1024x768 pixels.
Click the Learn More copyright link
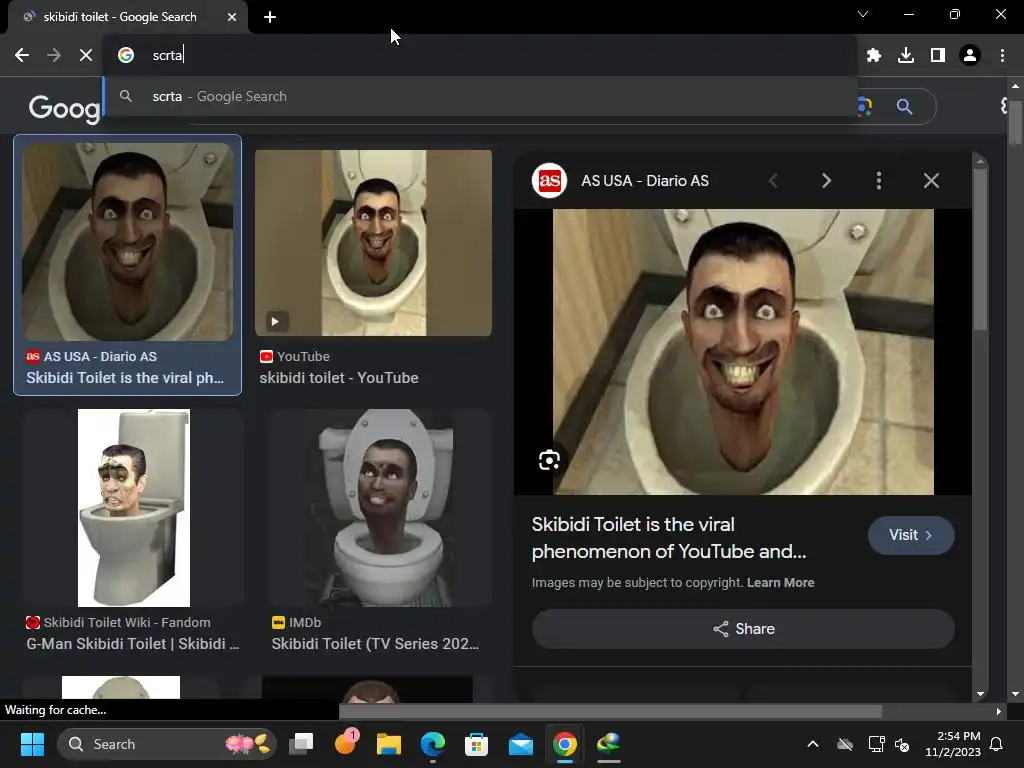780,583
